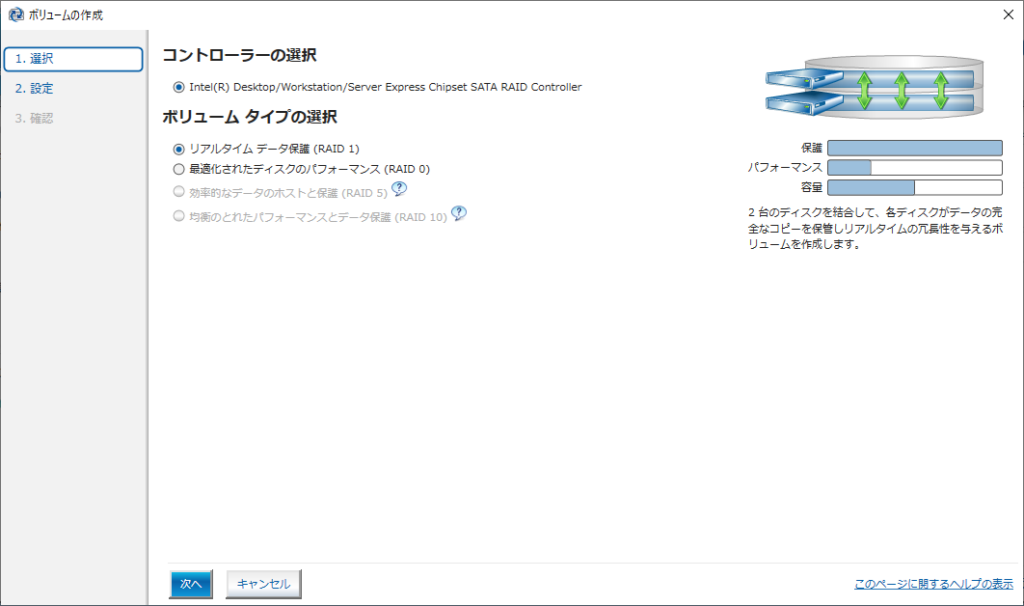Click the 容量 level bar
Viewport: 1024px width, 606px height.
point(915,187)
